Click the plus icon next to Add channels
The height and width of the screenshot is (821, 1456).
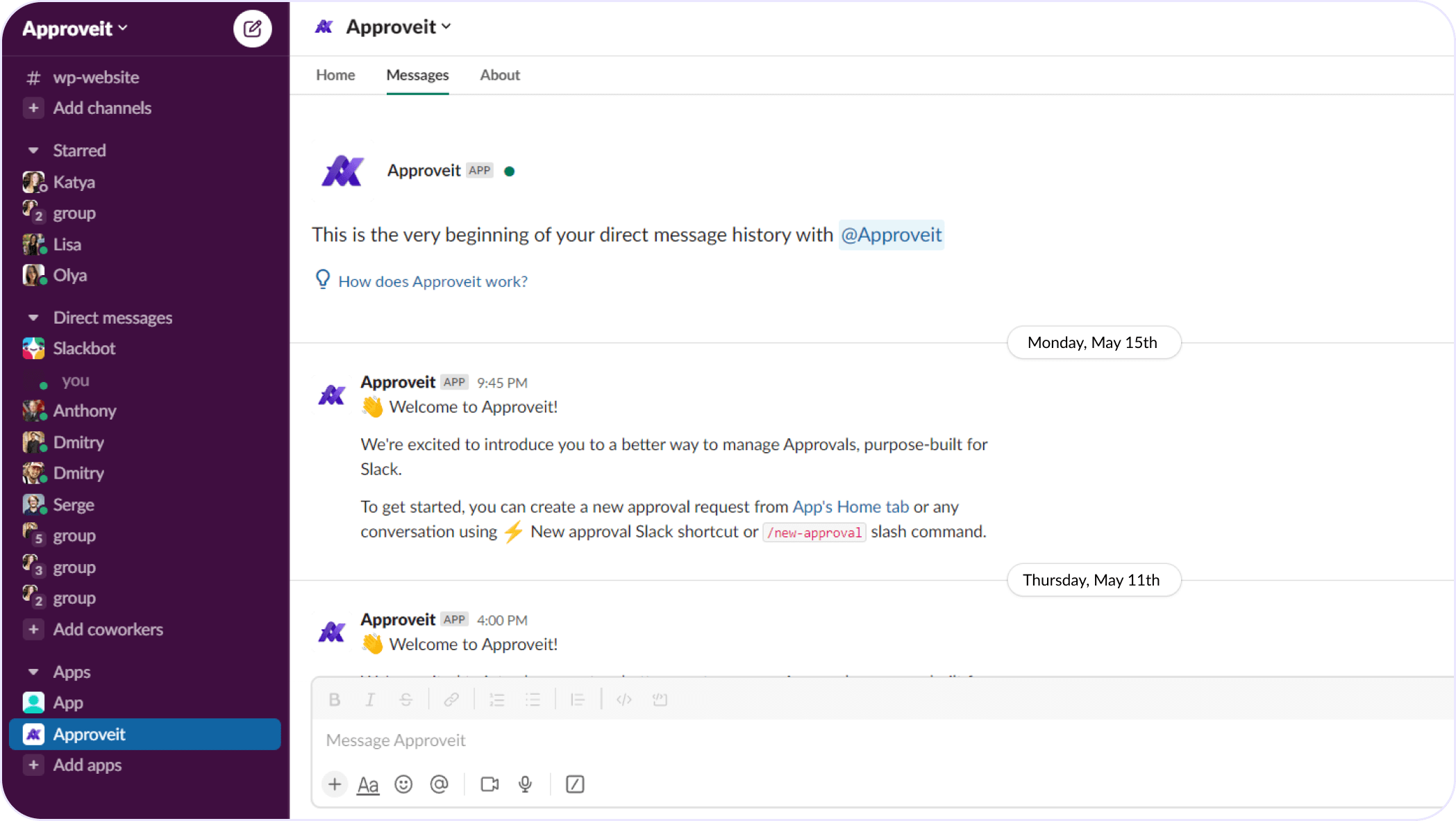(33, 108)
